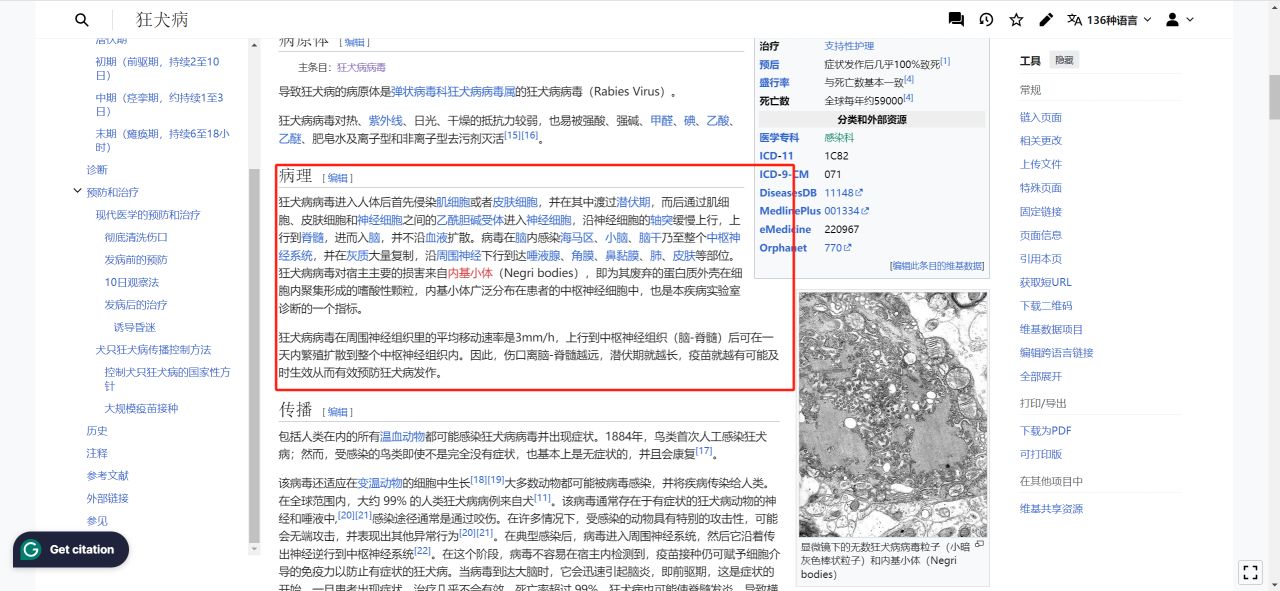Click the 编辑此条目的维基数据 link

937,266
